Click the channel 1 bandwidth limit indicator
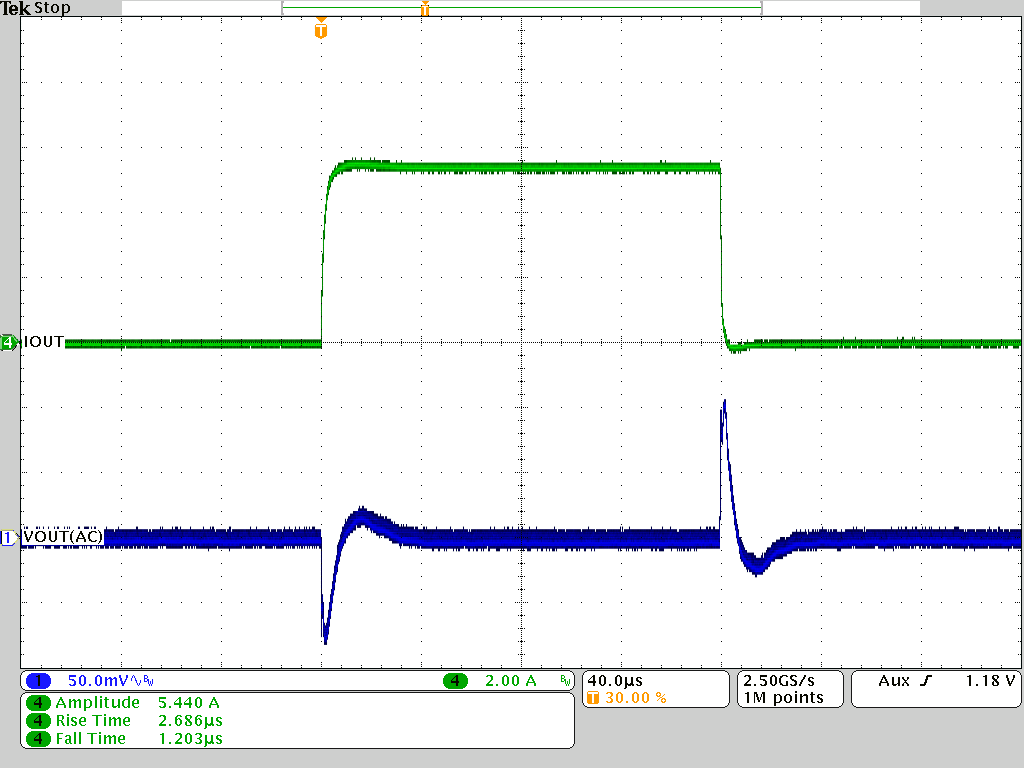 [148, 679]
